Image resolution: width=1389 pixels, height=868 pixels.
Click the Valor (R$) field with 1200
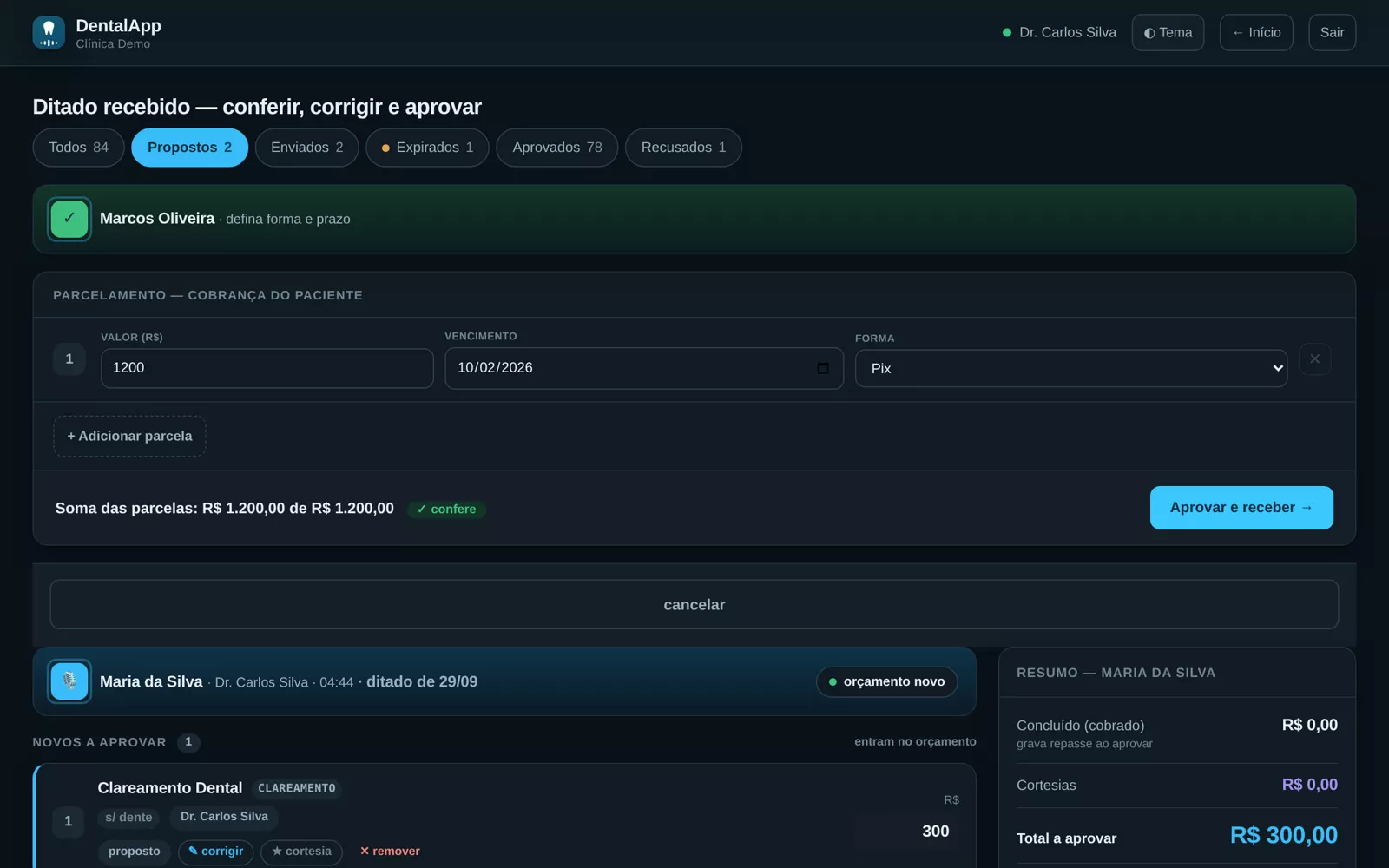point(267,368)
